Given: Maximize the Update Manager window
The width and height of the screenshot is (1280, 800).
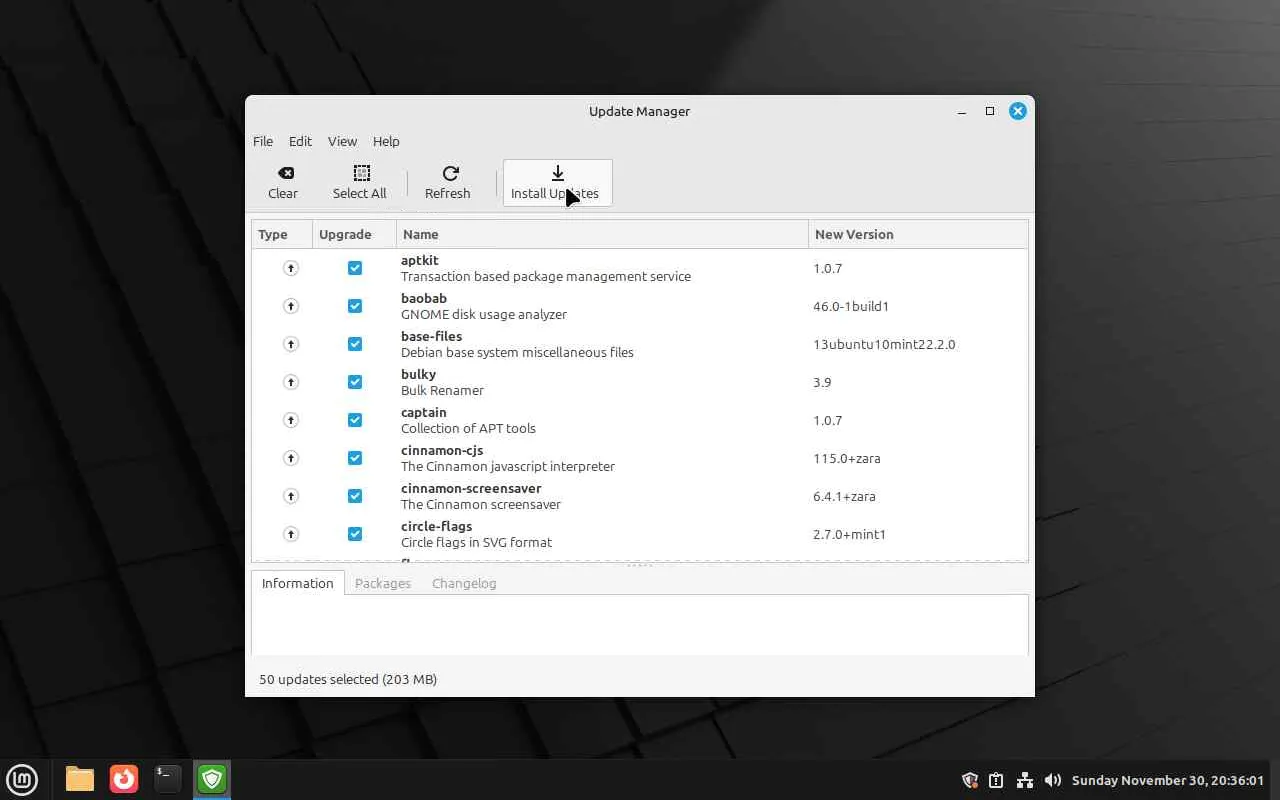Looking at the screenshot, I should (990, 111).
